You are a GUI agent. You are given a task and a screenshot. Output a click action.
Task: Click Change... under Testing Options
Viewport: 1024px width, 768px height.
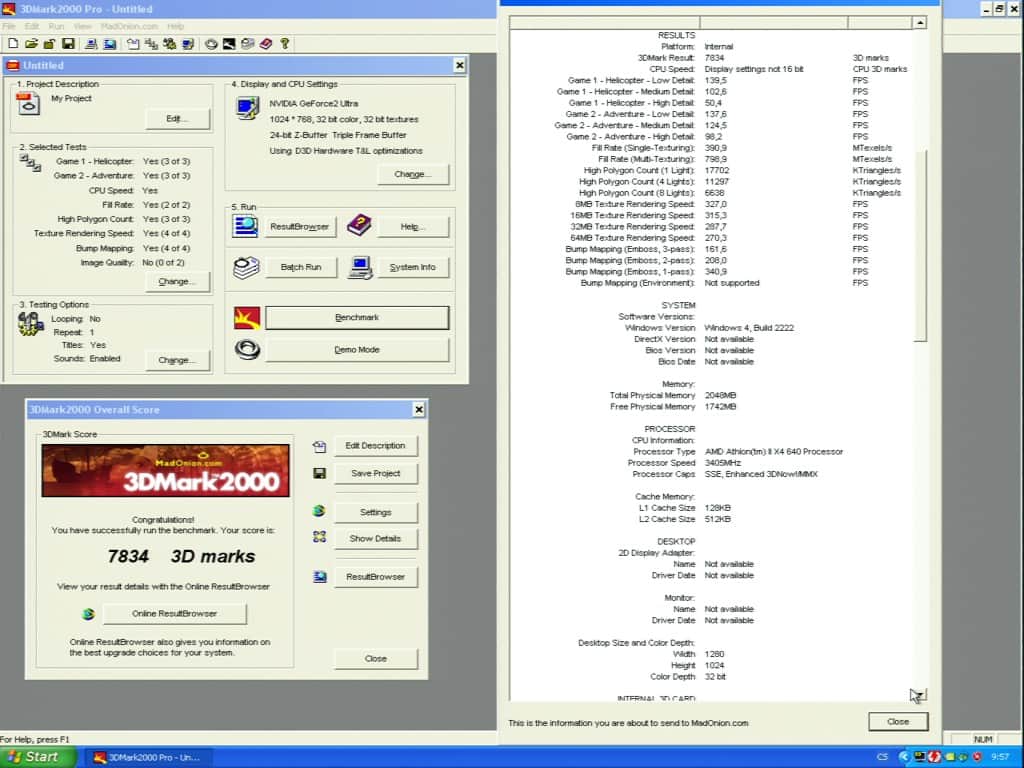pyautogui.click(x=177, y=360)
